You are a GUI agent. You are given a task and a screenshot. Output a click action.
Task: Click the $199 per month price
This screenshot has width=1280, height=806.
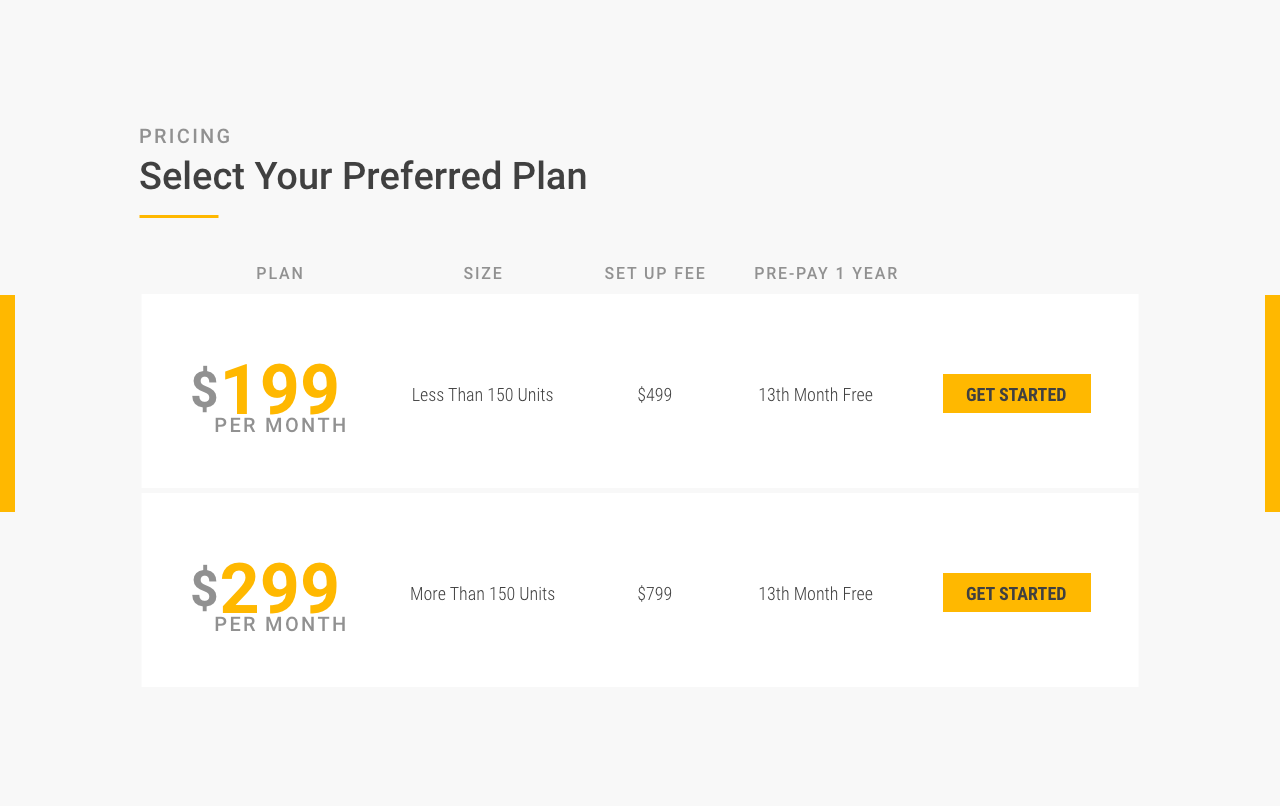pyautogui.click(x=269, y=396)
